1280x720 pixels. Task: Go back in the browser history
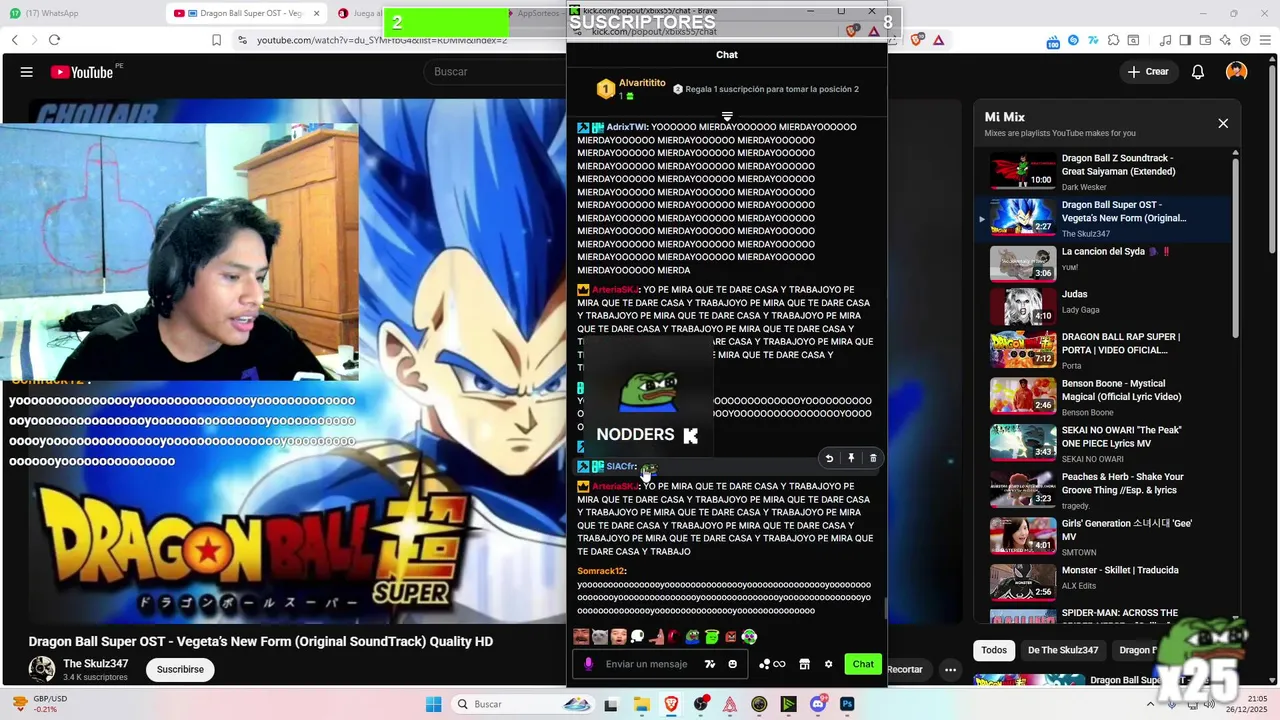(14, 40)
